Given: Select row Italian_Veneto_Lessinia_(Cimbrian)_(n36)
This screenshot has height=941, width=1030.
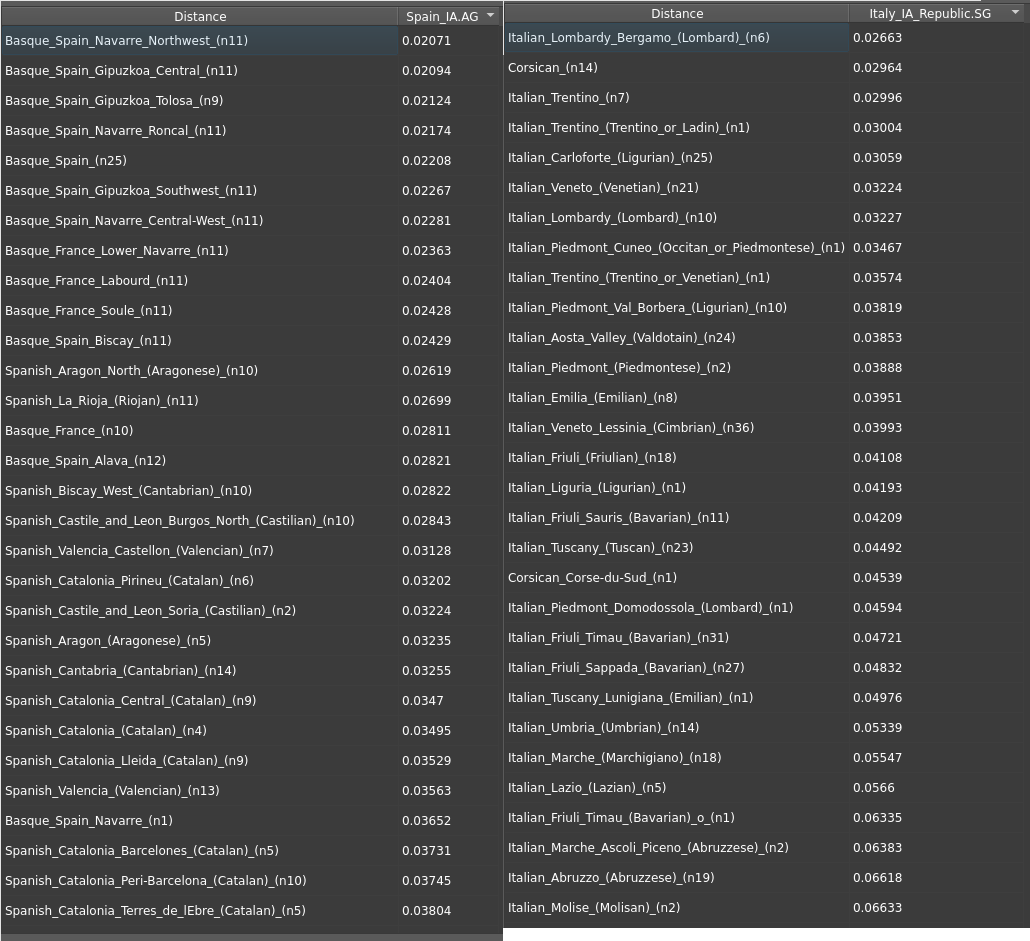Looking at the screenshot, I should click(765, 427).
